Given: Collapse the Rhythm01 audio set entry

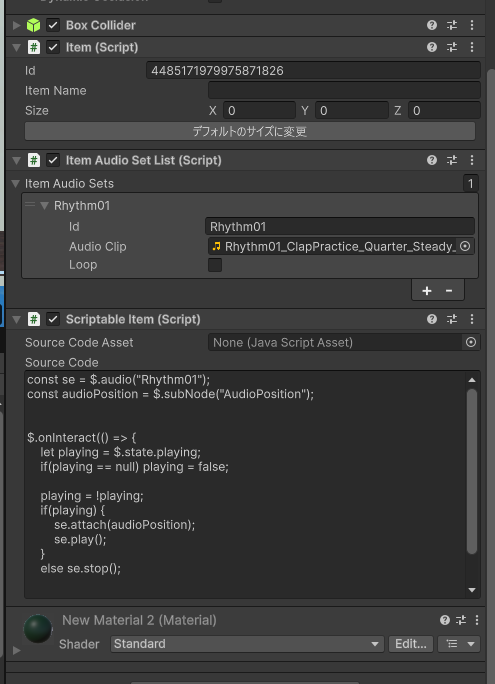Looking at the screenshot, I should point(44,205).
